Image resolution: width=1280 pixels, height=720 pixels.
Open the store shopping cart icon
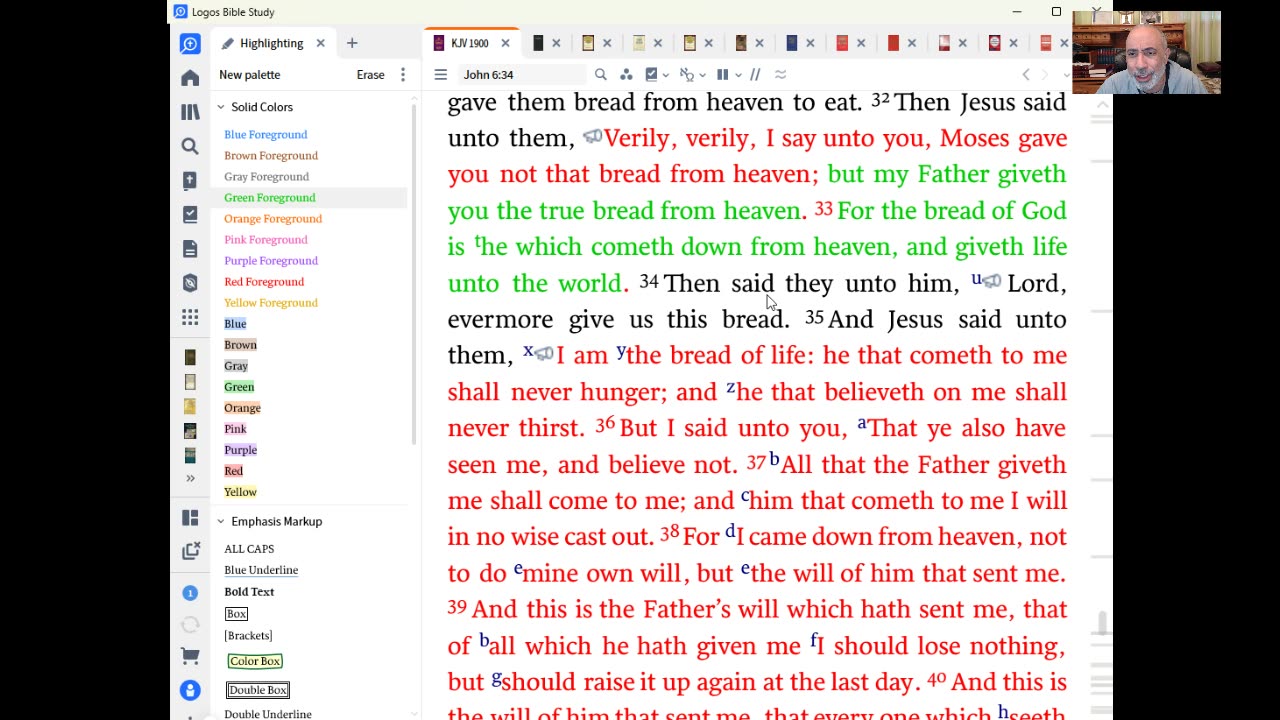coord(190,657)
